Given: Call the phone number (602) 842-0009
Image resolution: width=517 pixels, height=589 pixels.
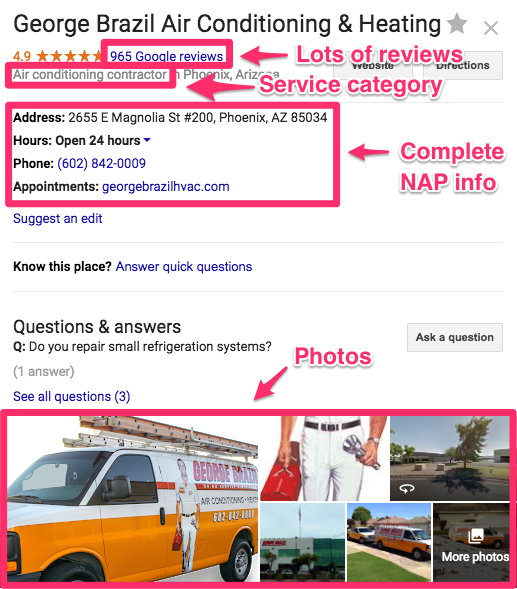Looking at the screenshot, I should (101, 163).
